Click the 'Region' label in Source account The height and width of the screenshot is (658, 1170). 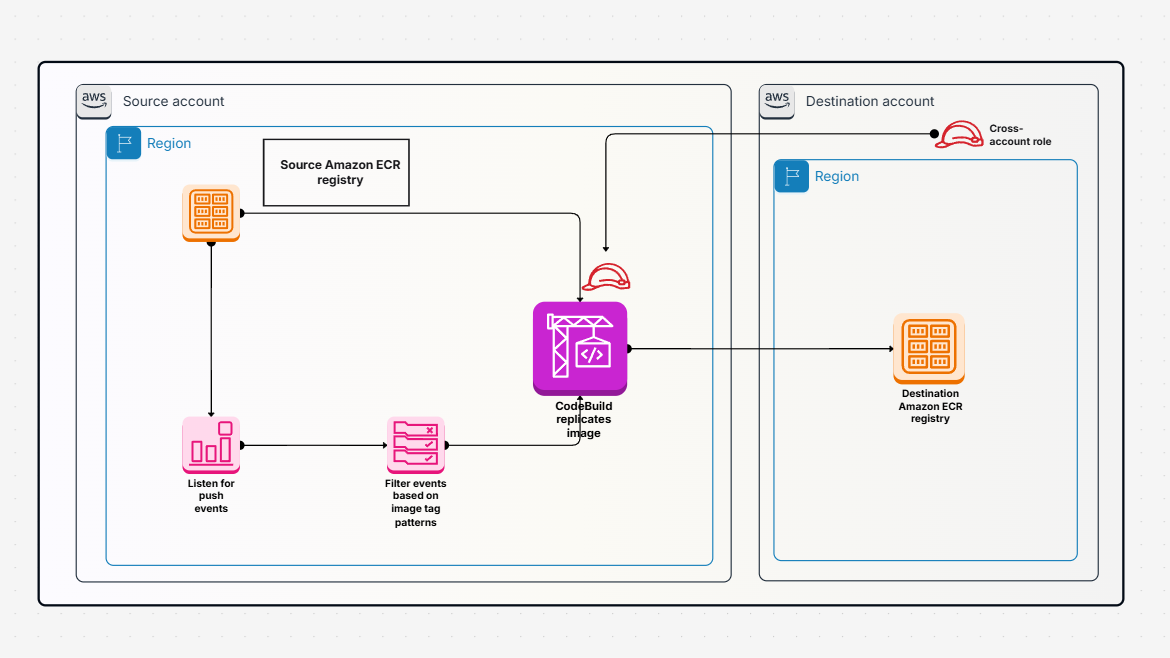(x=169, y=143)
